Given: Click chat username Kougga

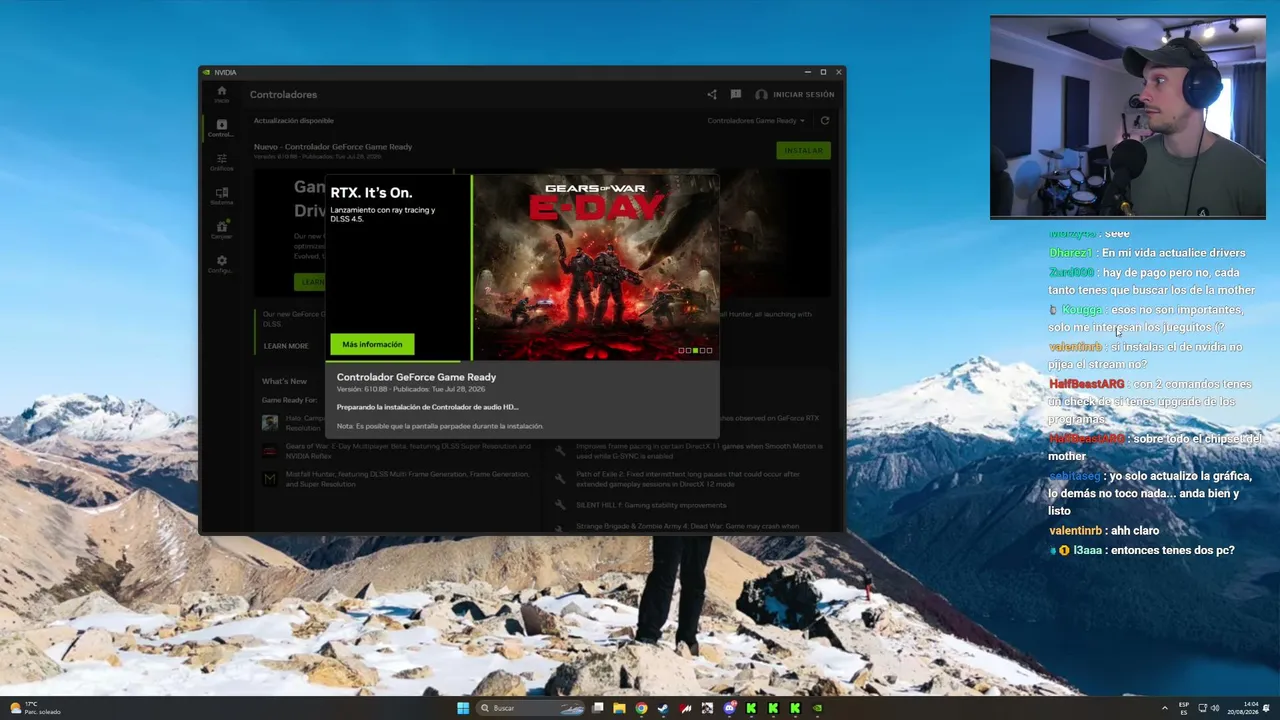Looking at the screenshot, I should 1082,310.
